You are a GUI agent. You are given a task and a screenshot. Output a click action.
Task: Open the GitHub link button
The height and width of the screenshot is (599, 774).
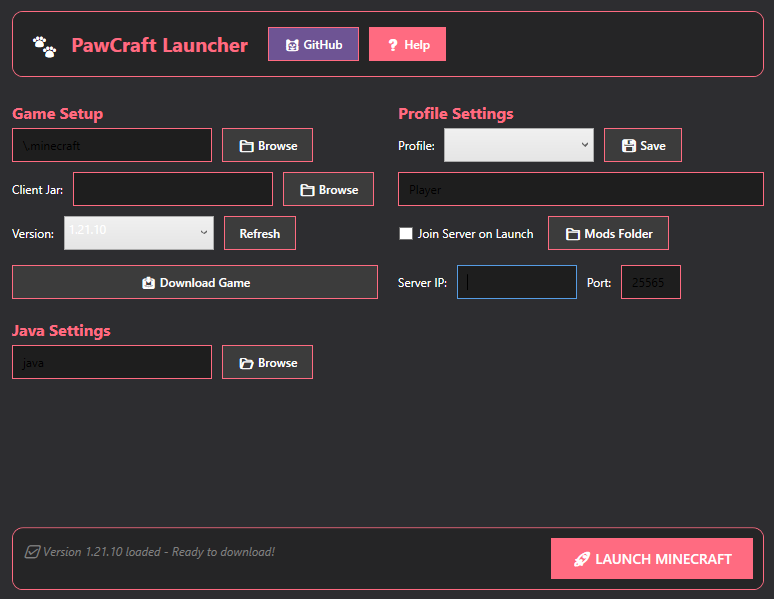(x=313, y=44)
